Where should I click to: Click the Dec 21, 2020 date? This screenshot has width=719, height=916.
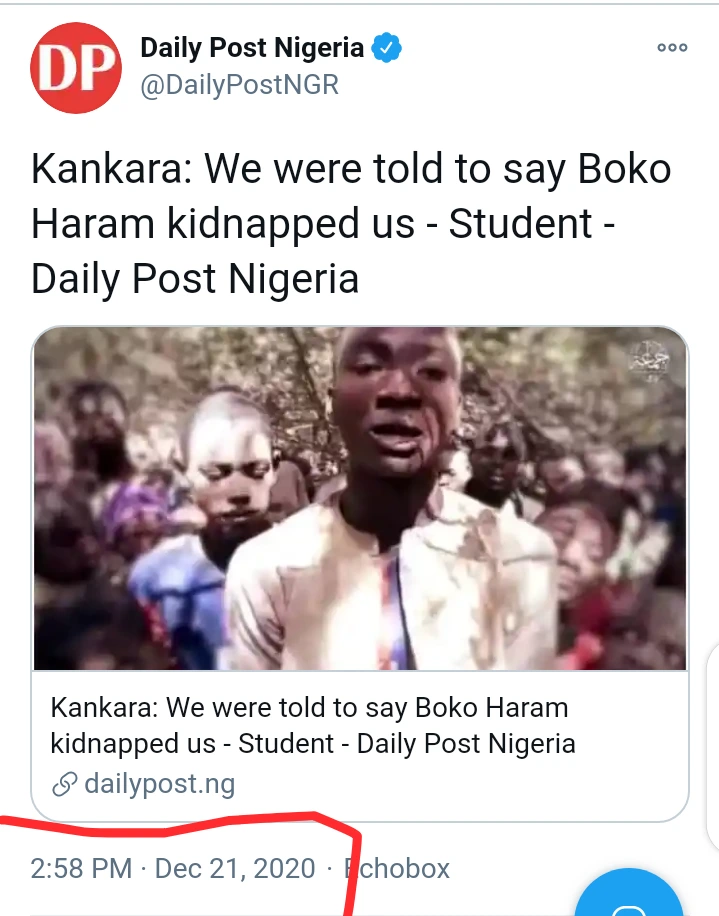[x=235, y=868]
